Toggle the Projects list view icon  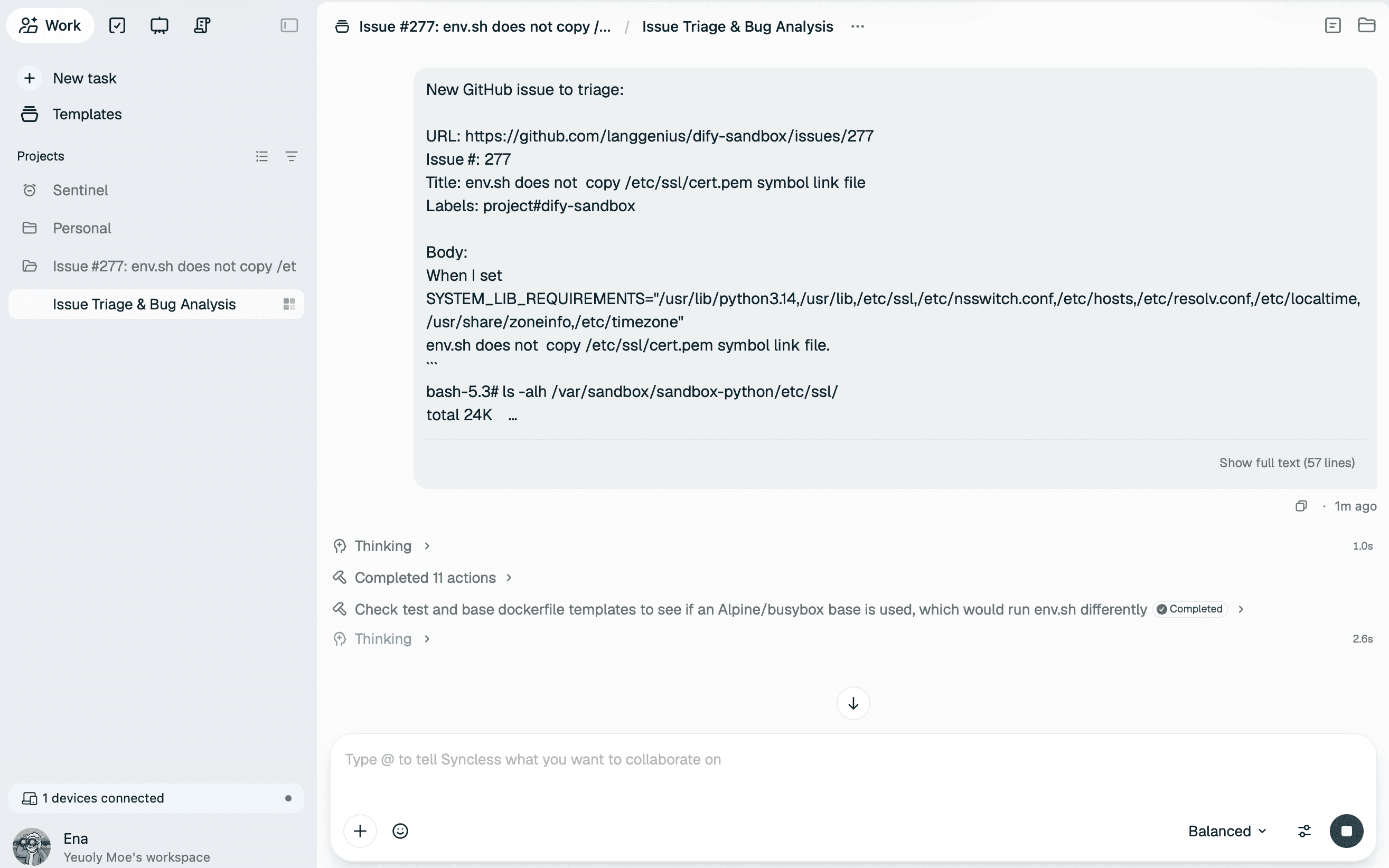pos(262,156)
